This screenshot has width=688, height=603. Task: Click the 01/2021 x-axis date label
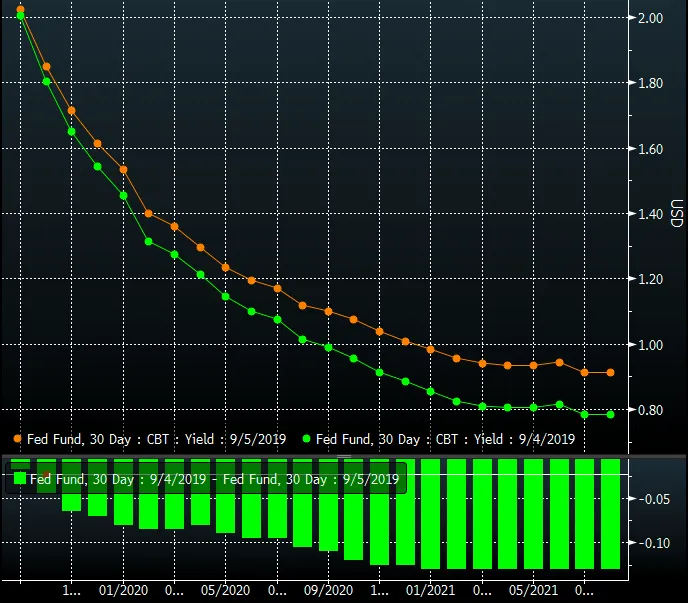tap(430, 590)
